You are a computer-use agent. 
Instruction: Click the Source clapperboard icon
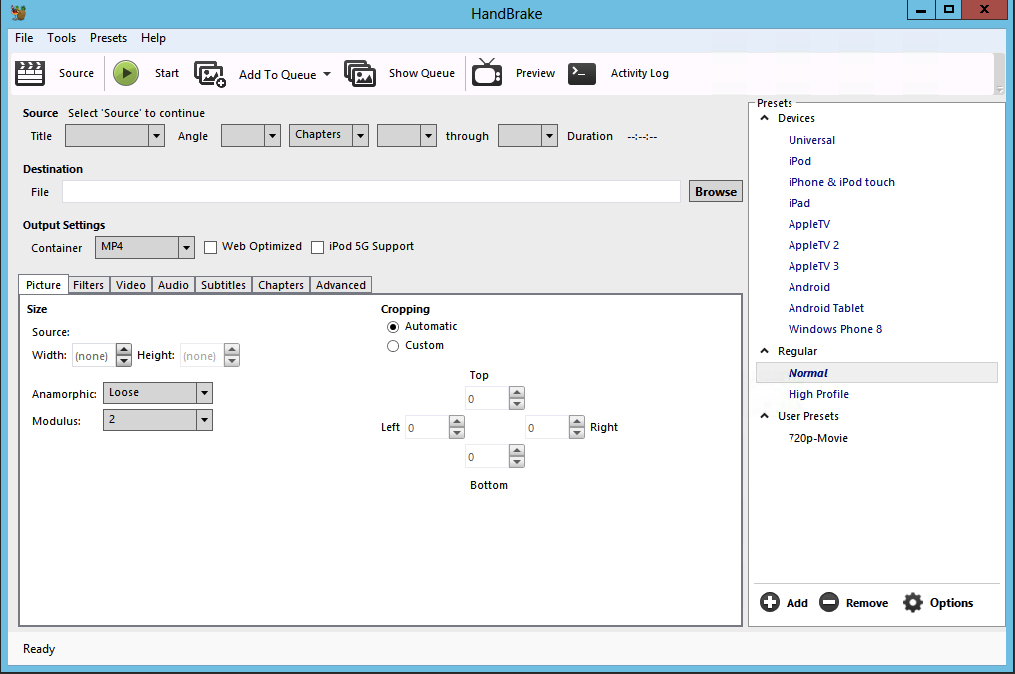[30, 73]
